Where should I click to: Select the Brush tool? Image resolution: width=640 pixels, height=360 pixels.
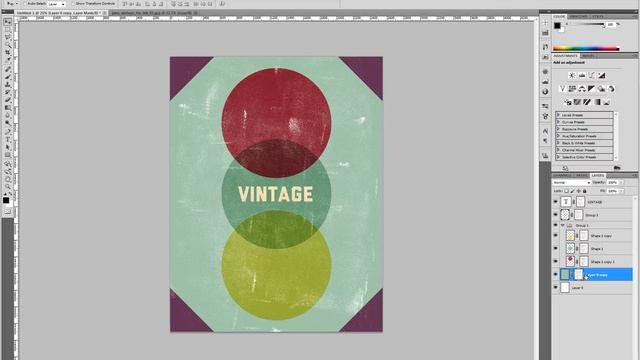pyautogui.click(x=7, y=77)
